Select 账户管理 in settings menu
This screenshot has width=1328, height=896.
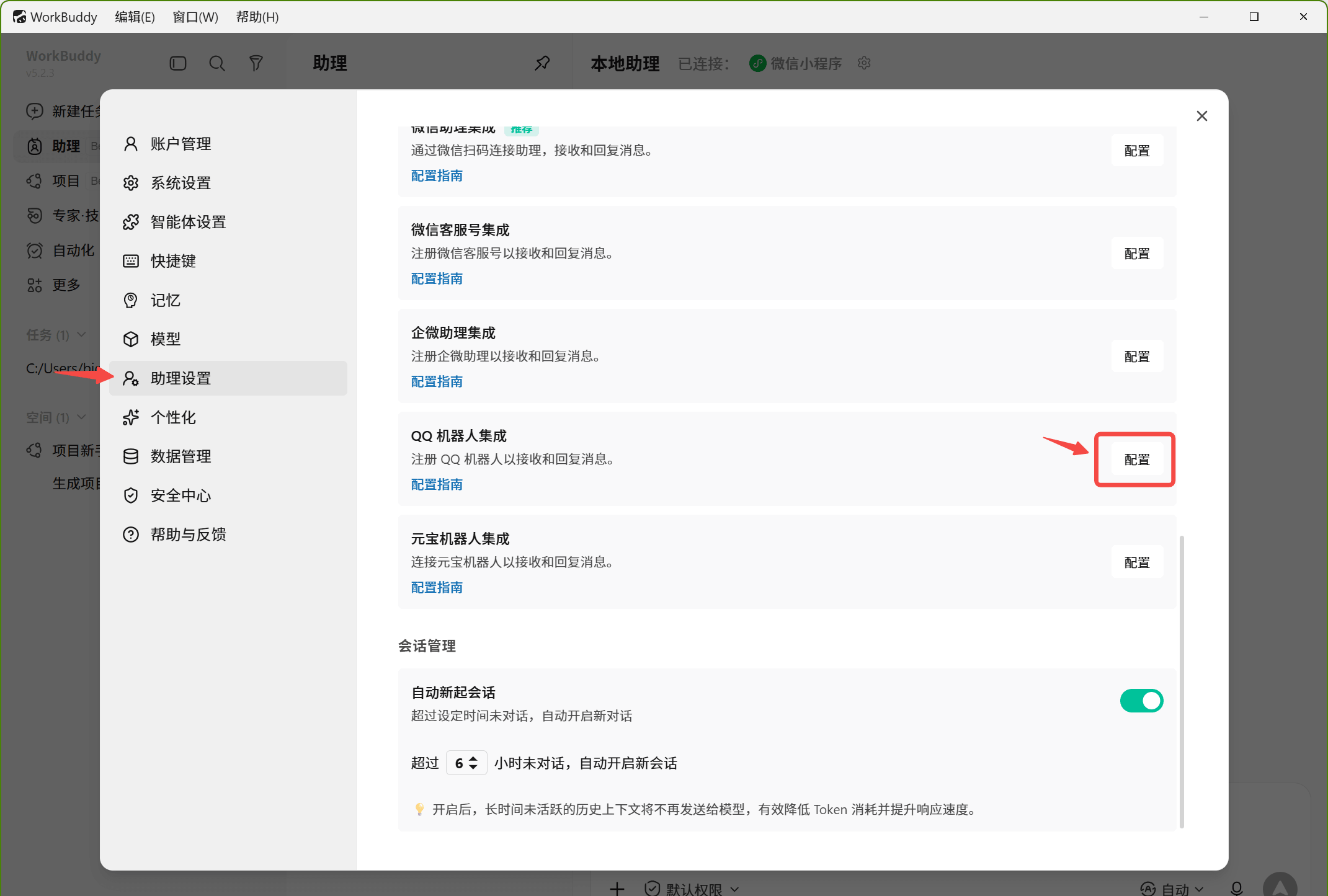pos(228,144)
